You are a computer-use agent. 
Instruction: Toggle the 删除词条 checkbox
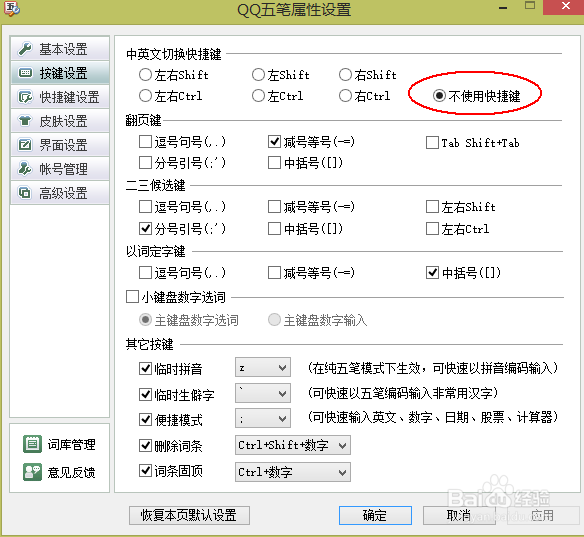click(x=145, y=445)
